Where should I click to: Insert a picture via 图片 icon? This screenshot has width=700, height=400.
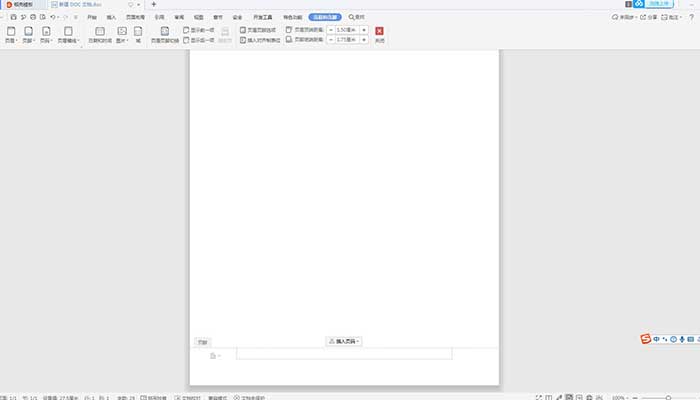(122, 33)
